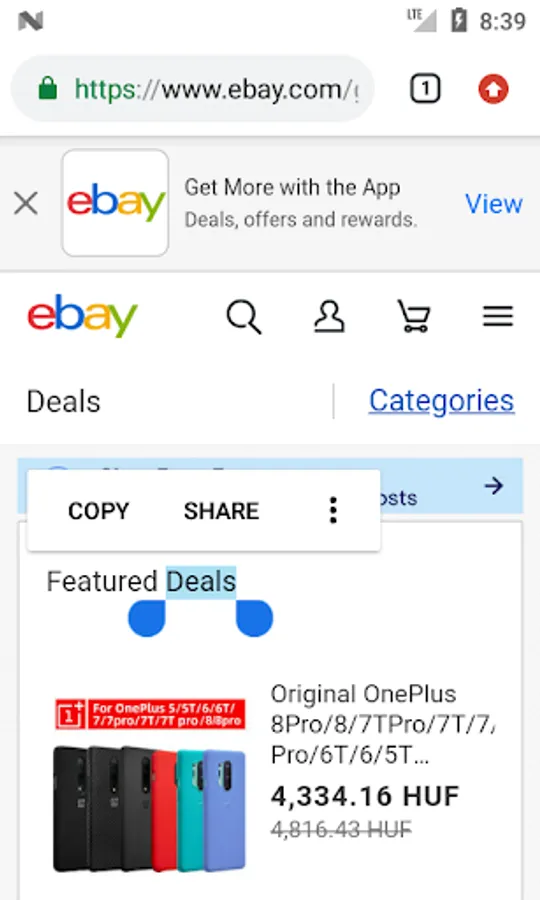This screenshot has width=540, height=900.
Task: Open the Categories link
Action: [441, 401]
